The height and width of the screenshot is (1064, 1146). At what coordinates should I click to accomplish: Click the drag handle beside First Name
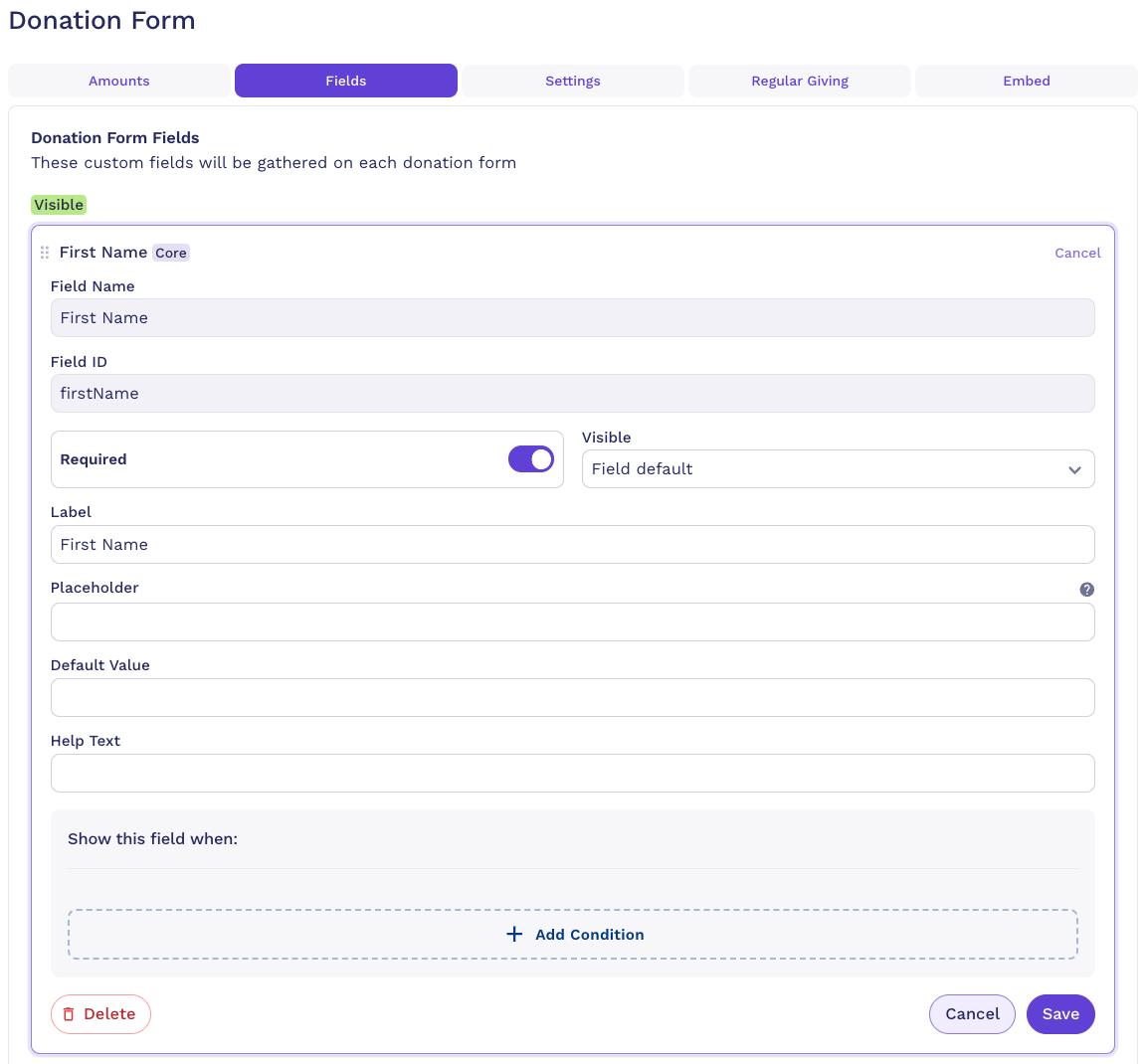click(x=45, y=253)
